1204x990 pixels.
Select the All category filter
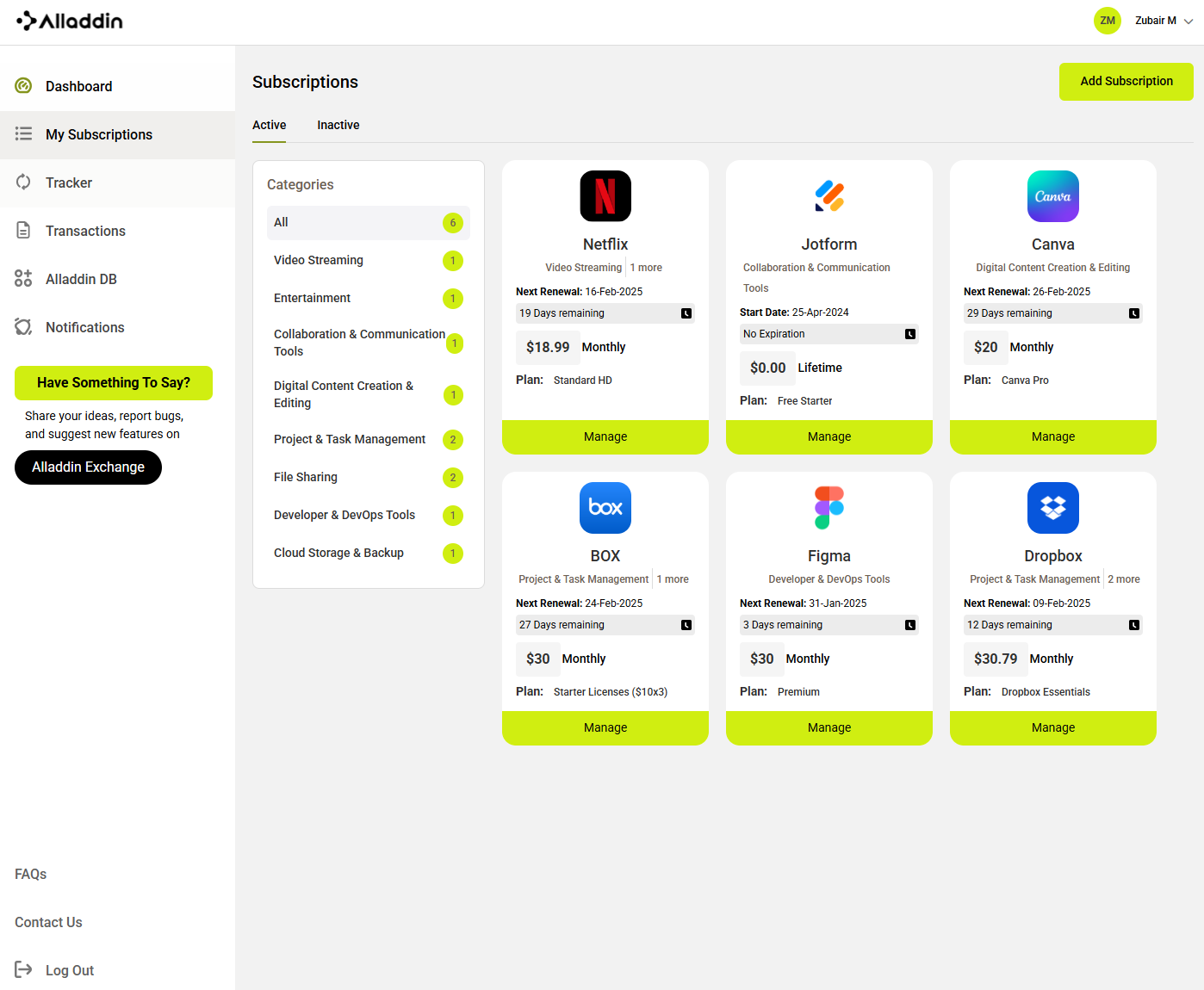pyautogui.click(x=369, y=223)
